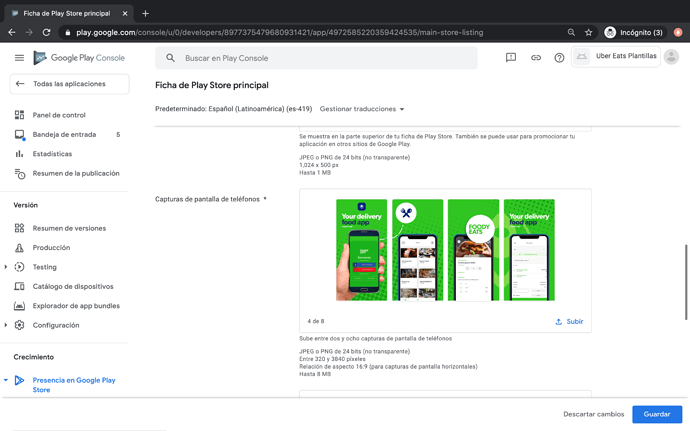The height and width of the screenshot is (431, 690).
Task: Expand the Configuración section in sidebar
Action: (6, 325)
